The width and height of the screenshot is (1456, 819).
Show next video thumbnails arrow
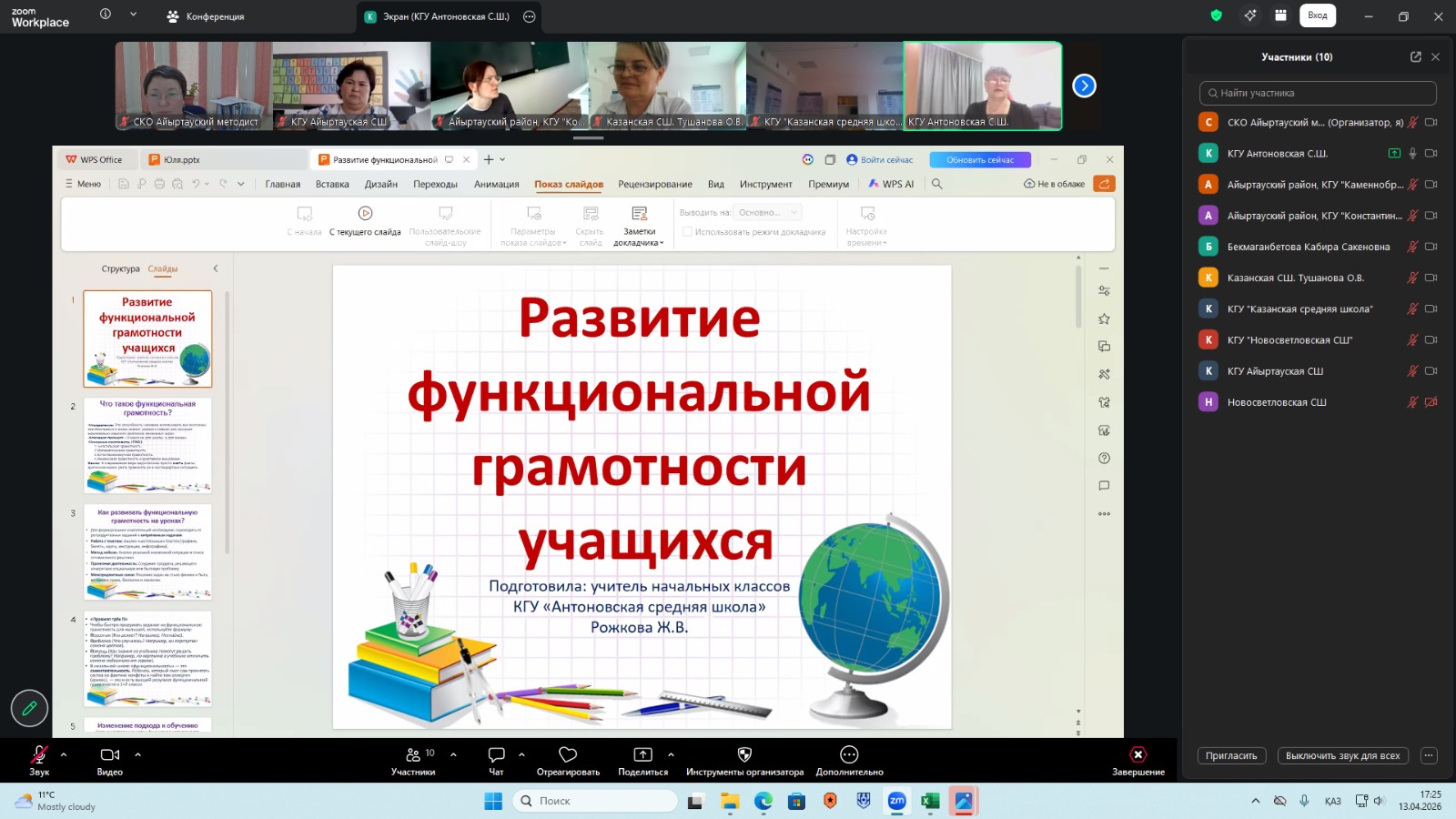pos(1084,86)
